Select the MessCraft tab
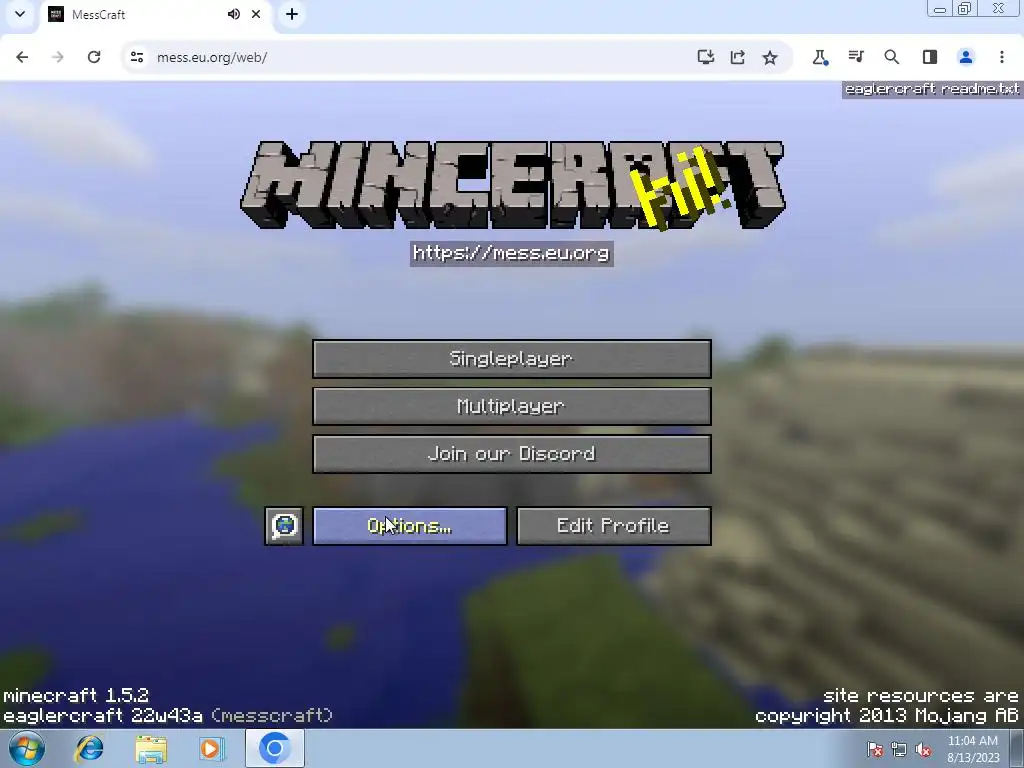The image size is (1024, 768). [154, 14]
